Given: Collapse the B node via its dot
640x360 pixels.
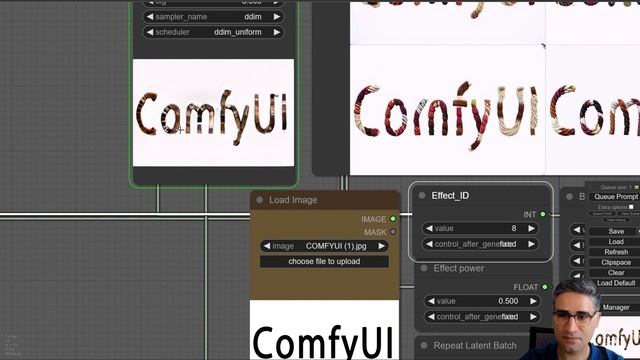Looking at the screenshot, I should coord(569,197).
